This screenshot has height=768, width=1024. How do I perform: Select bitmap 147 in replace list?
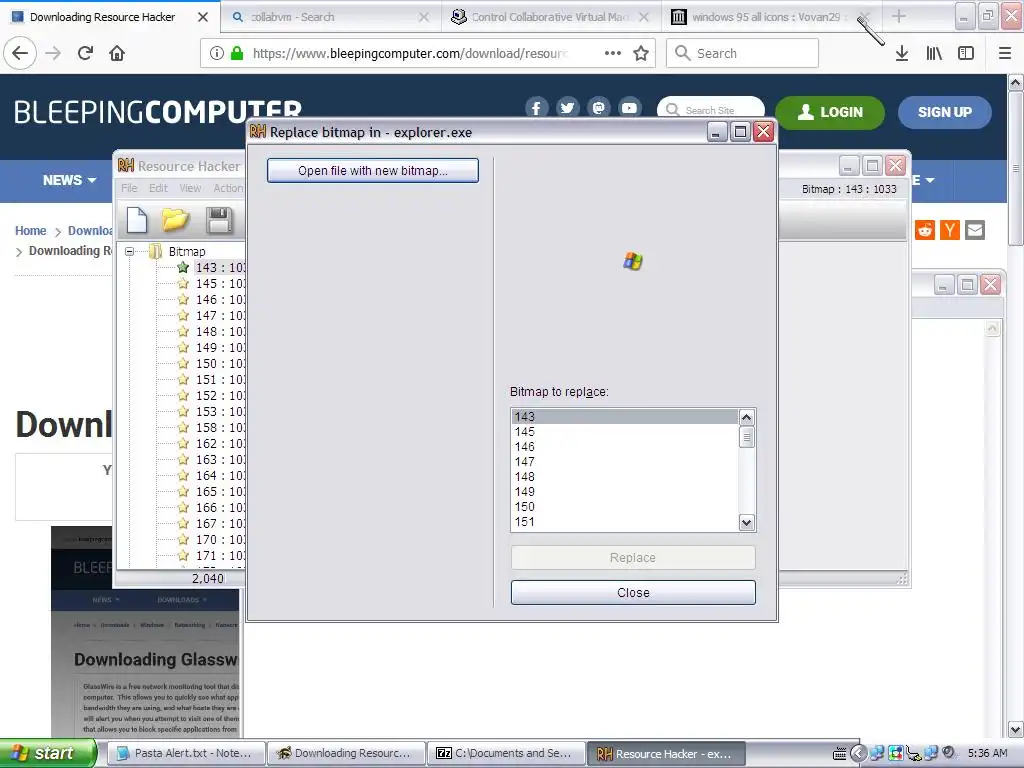click(625, 462)
